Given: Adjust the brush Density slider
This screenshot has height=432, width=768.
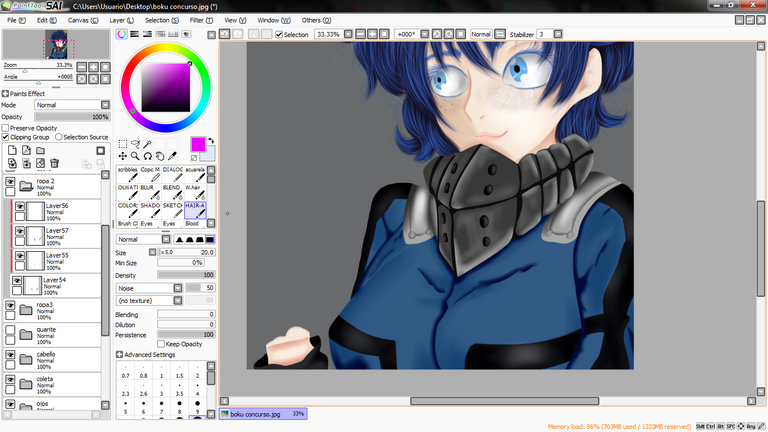Looking at the screenshot, I should click(x=186, y=275).
